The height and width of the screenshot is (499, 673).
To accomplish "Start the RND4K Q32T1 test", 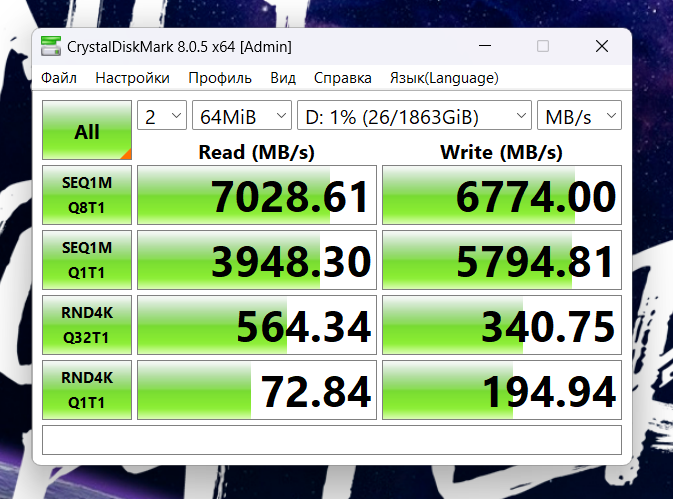I will pos(87,325).
